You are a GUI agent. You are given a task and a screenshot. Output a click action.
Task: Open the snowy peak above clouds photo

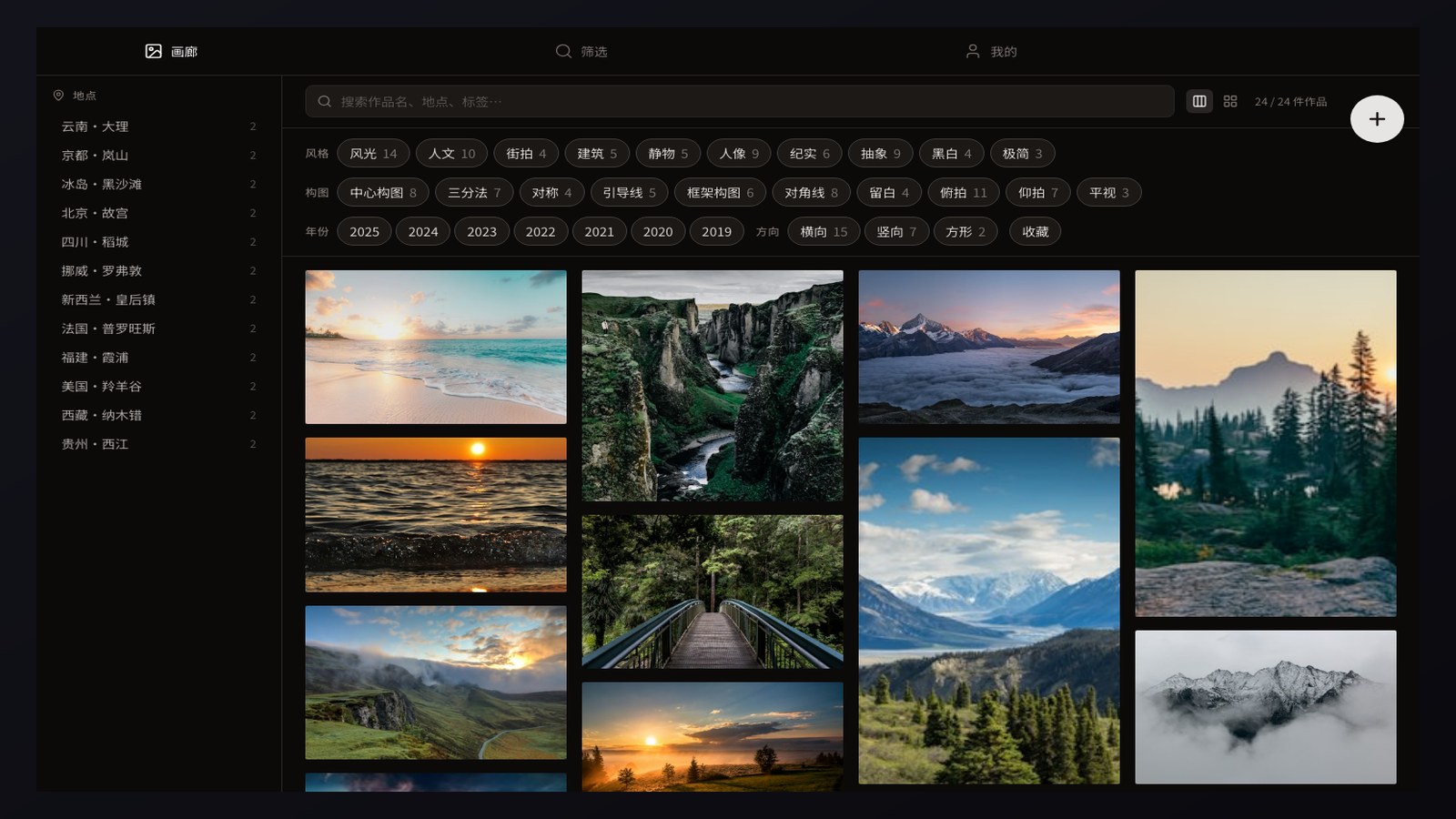(x=989, y=347)
